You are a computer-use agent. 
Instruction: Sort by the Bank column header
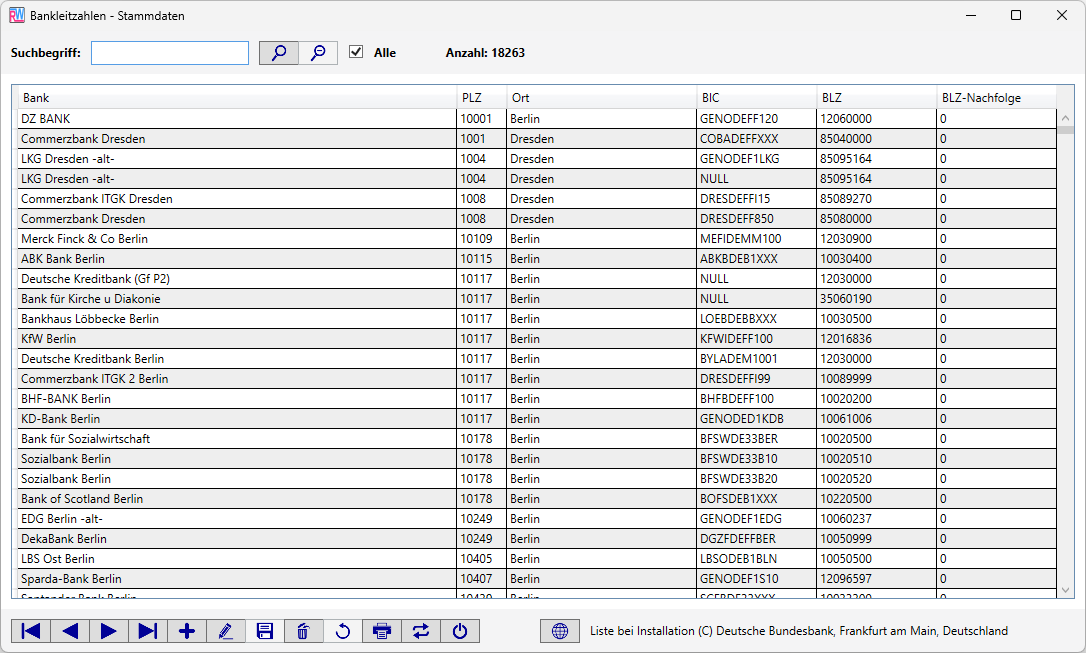[x=237, y=98]
